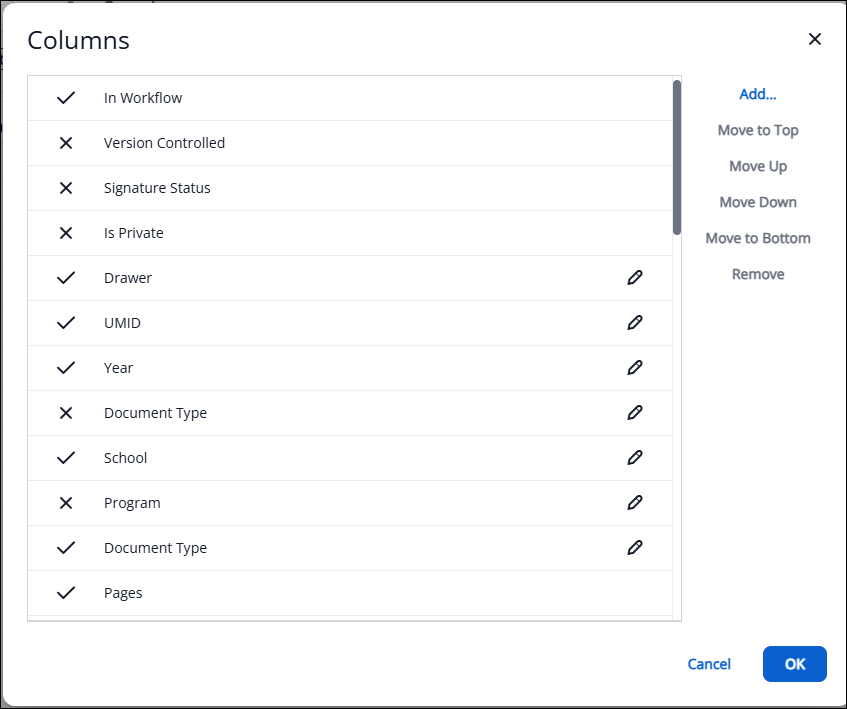Image resolution: width=847 pixels, height=709 pixels.
Task: Click the Move Up button
Action: click(758, 166)
